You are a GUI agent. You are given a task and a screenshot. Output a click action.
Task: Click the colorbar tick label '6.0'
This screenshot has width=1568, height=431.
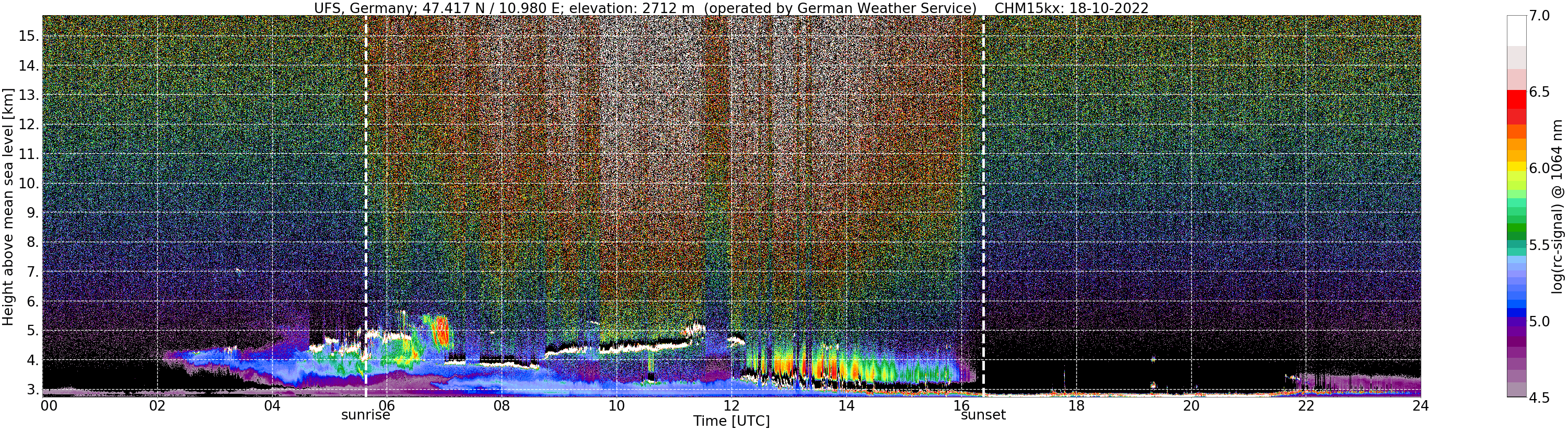click(x=1540, y=168)
